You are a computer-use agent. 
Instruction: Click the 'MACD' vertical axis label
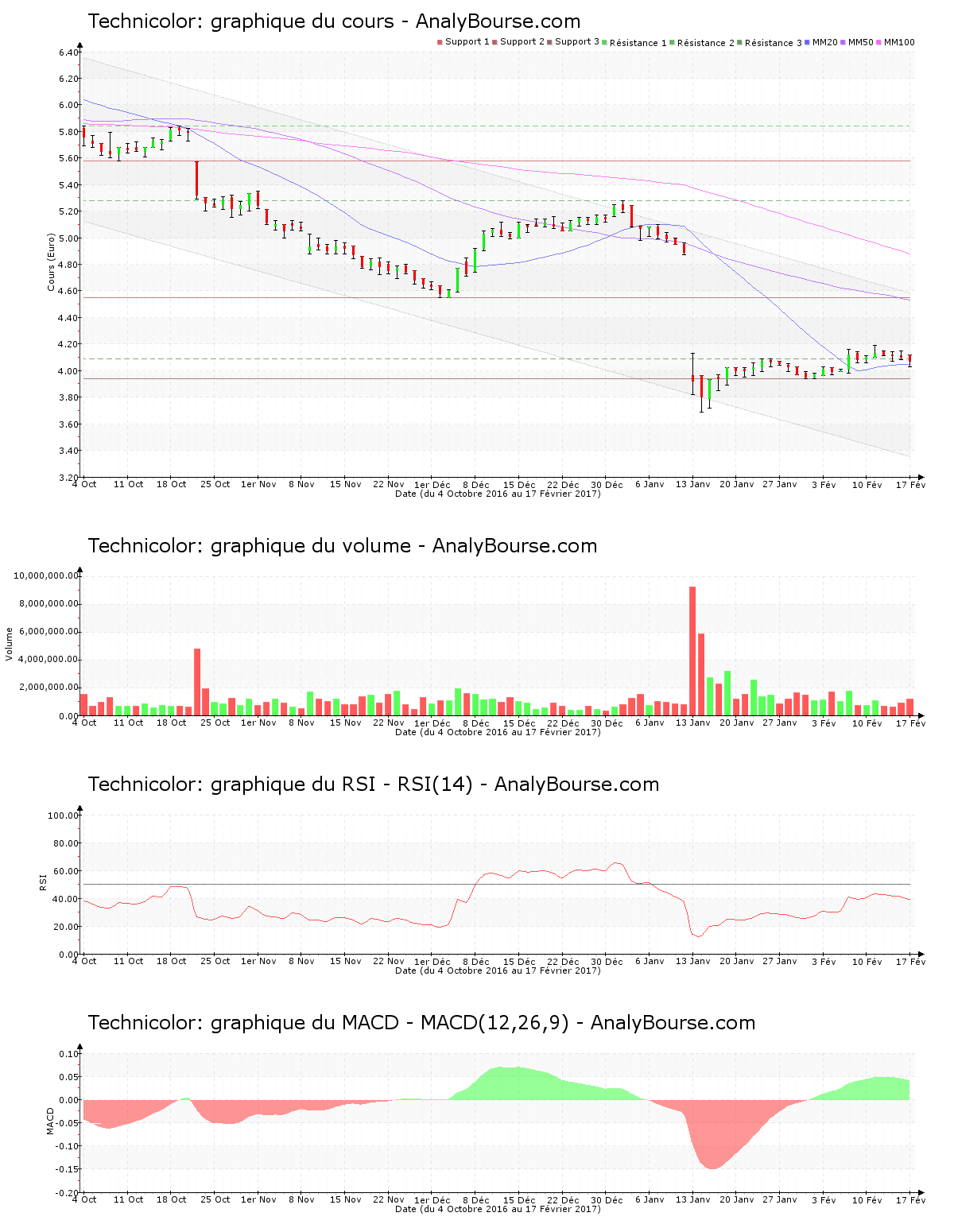point(51,1121)
